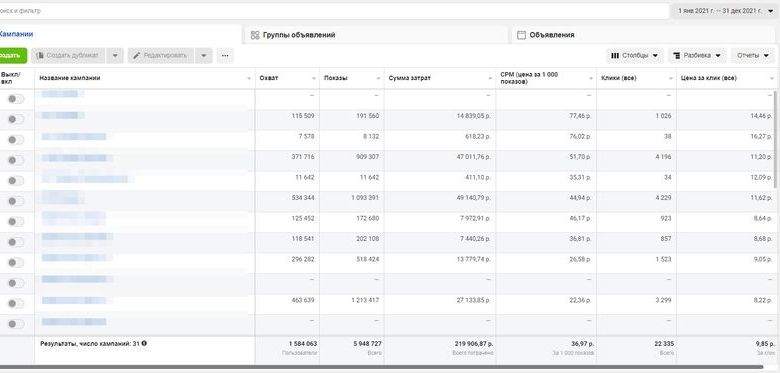Toggle campaign switch in 7 972,91 р. row
The width and height of the screenshot is (780, 373).
[15, 221]
